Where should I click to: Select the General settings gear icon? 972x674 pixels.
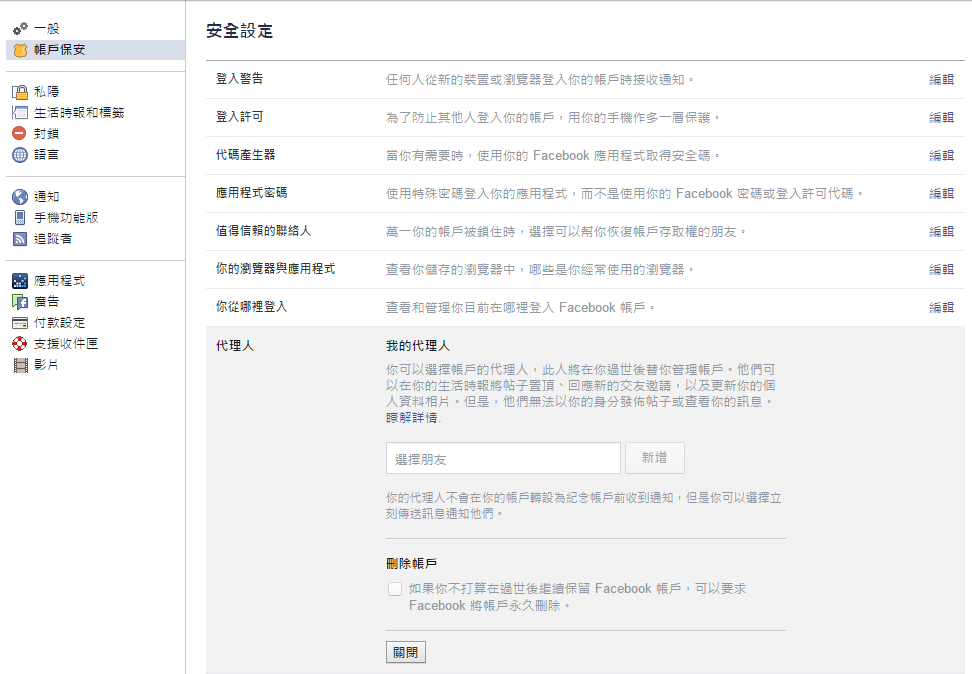coord(22,29)
